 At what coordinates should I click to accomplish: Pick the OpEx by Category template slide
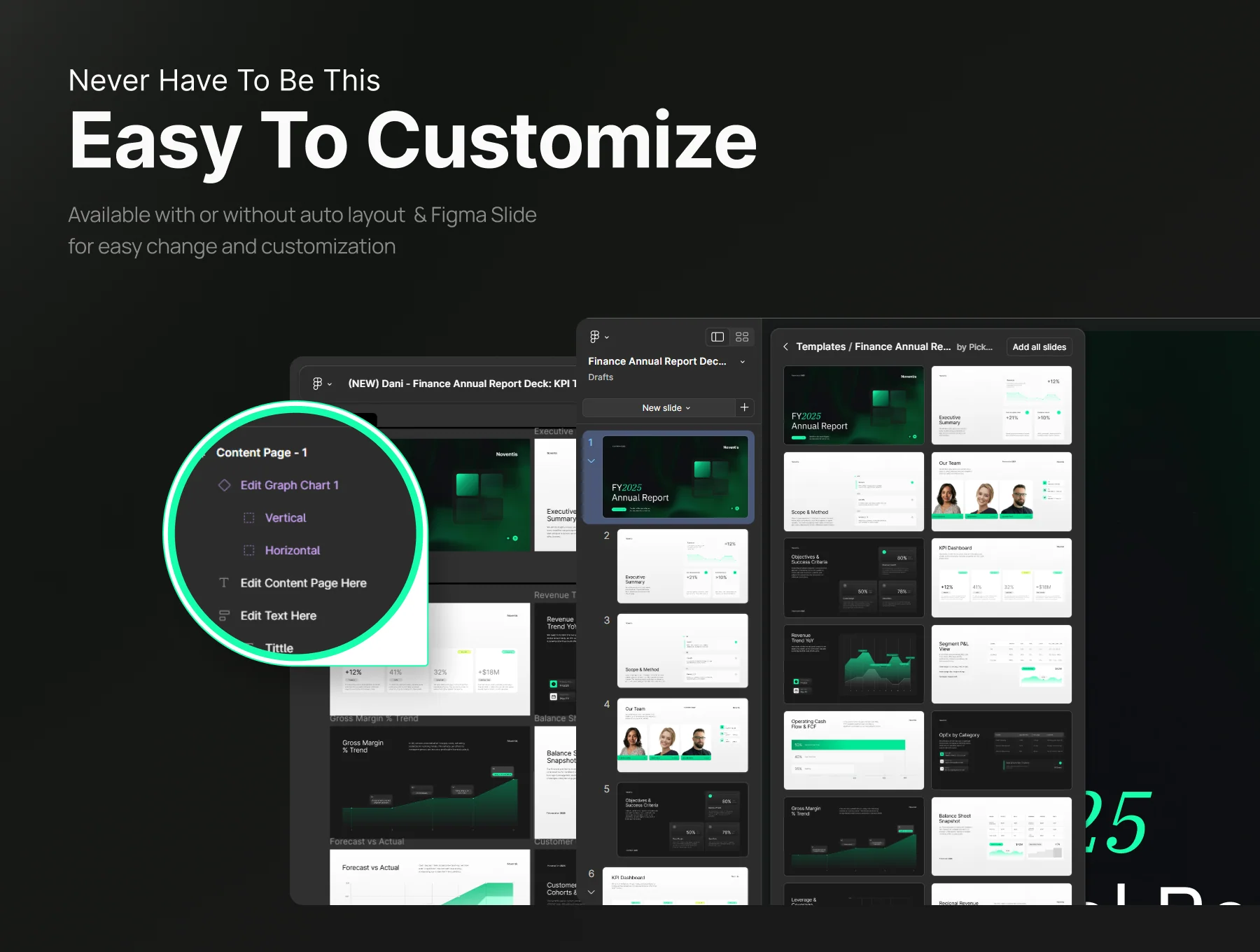[1002, 750]
